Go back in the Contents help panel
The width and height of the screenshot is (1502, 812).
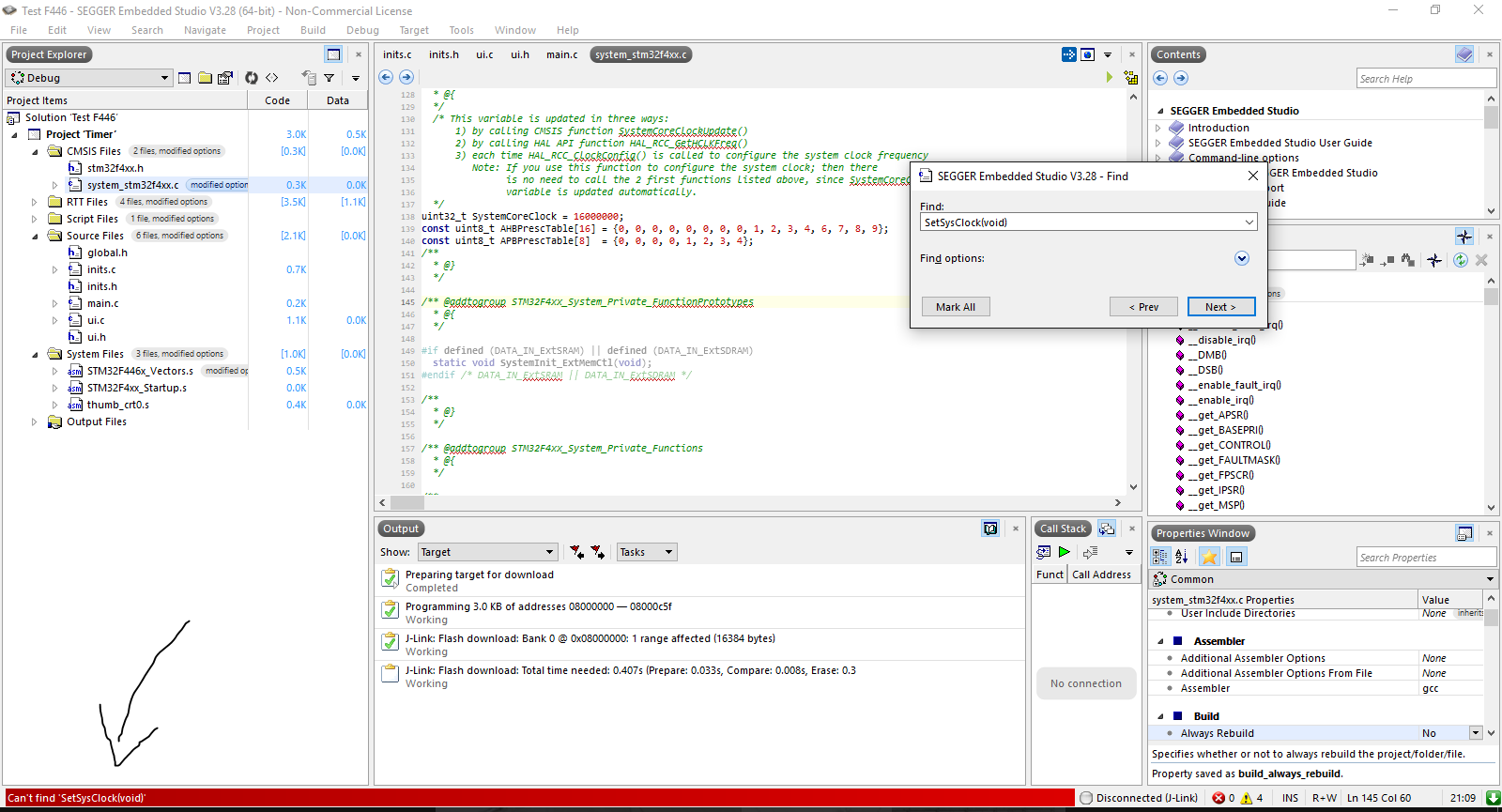tap(1160, 78)
